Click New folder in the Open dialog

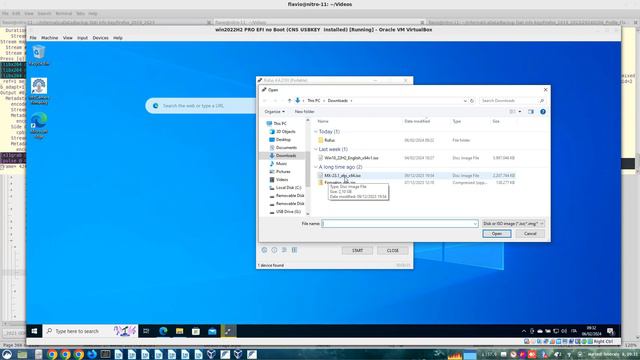[x=304, y=111]
